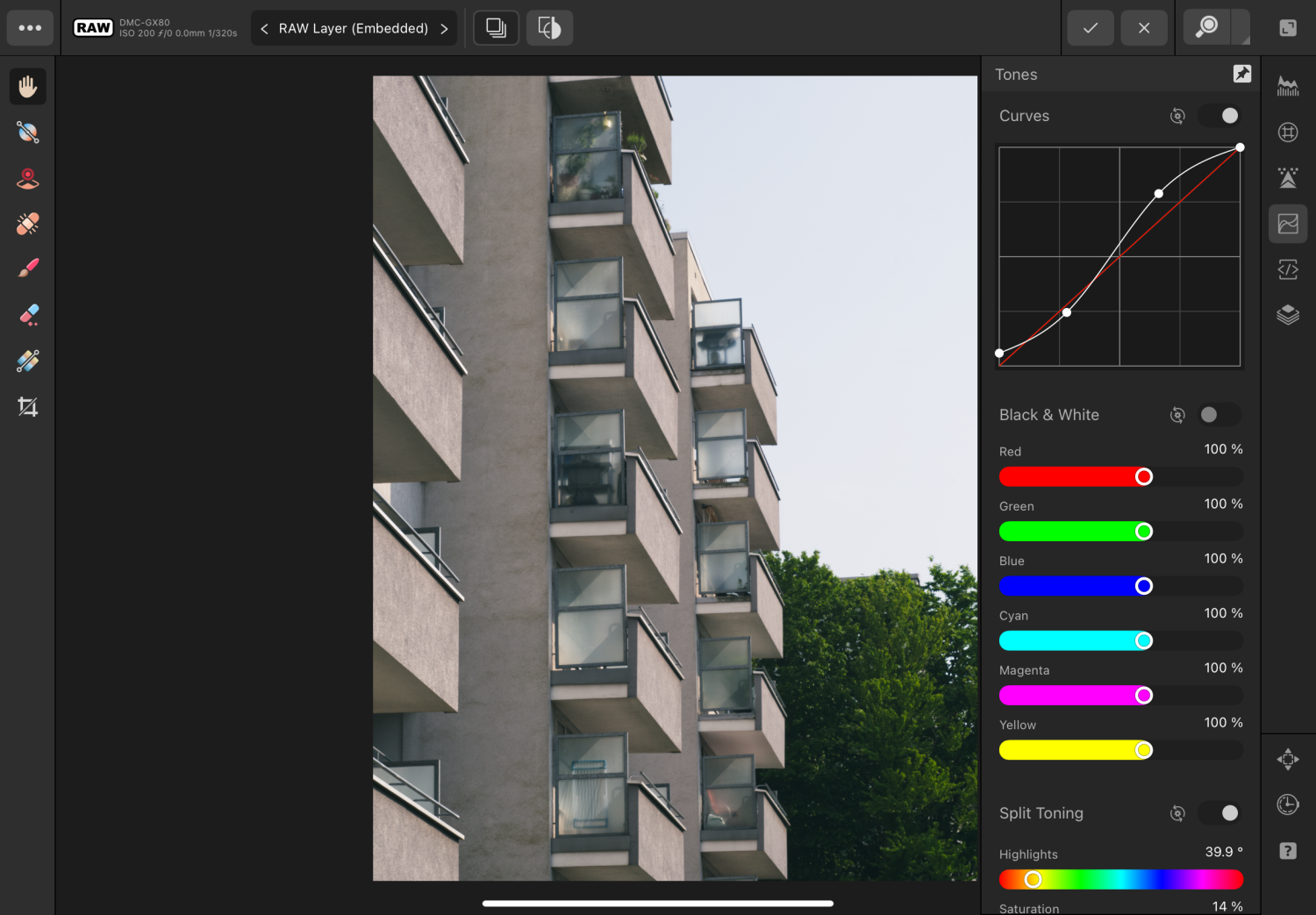Activate Split Toning
Screen dimensions: 1316x915
pyautogui.click(x=1219, y=813)
